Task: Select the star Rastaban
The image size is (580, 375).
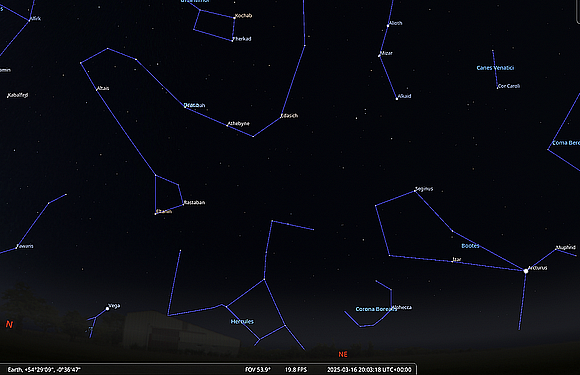Action: pos(183,204)
